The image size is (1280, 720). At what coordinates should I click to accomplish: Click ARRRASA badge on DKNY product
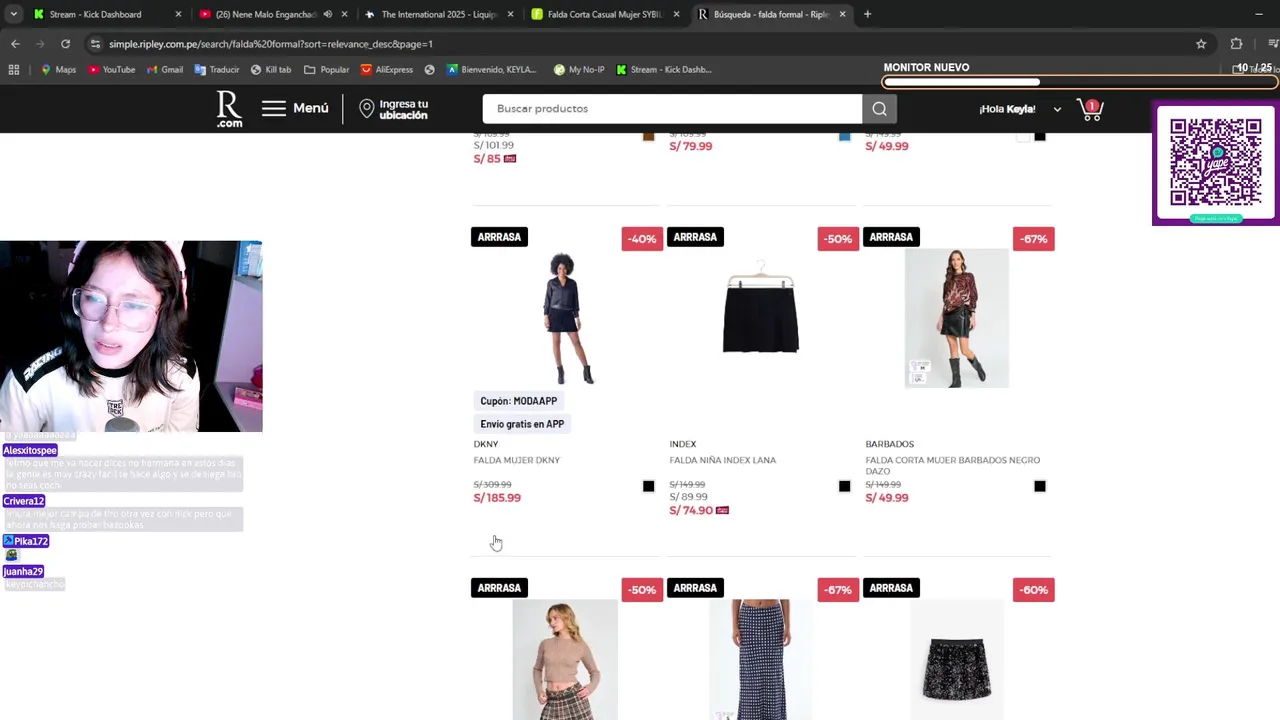tap(499, 237)
